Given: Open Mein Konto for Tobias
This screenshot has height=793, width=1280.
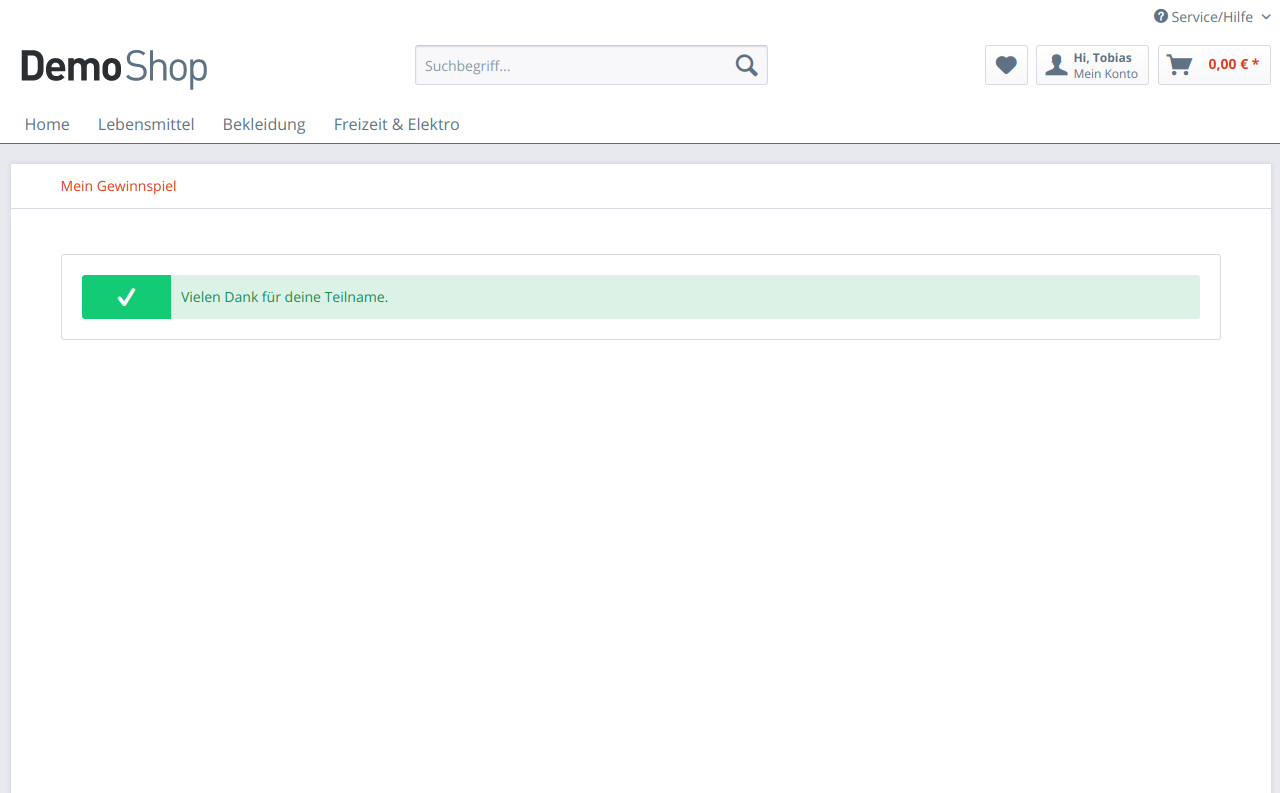Looking at the screenshot, I should (x=1092, y=65).
